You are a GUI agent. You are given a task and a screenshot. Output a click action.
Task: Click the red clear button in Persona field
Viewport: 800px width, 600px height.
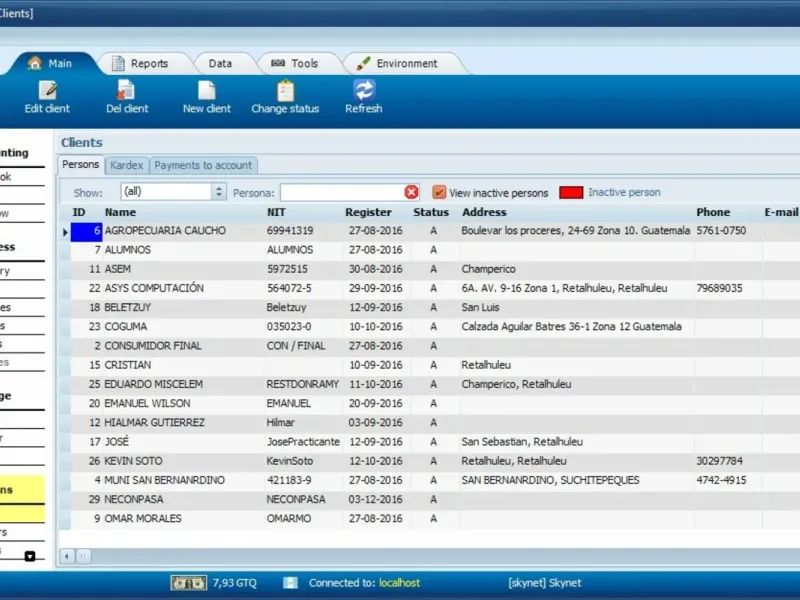click(411, 192)
